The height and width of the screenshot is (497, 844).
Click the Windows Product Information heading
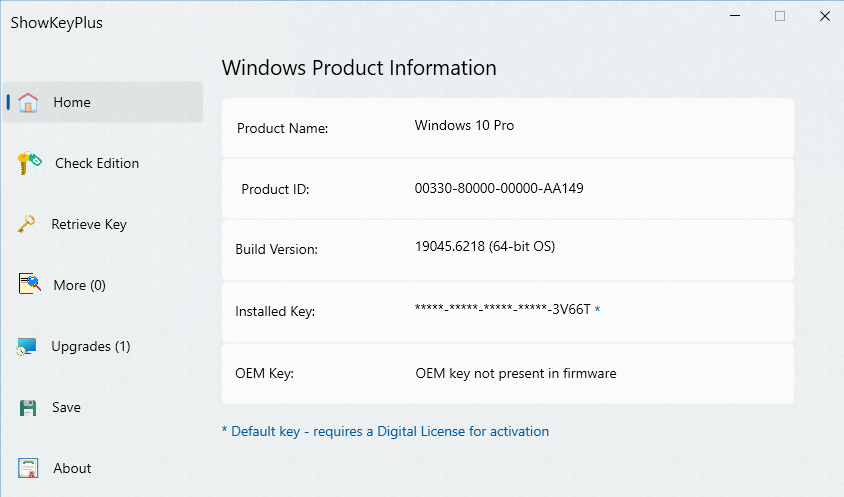pyautogui.click(x=359, y=68)
